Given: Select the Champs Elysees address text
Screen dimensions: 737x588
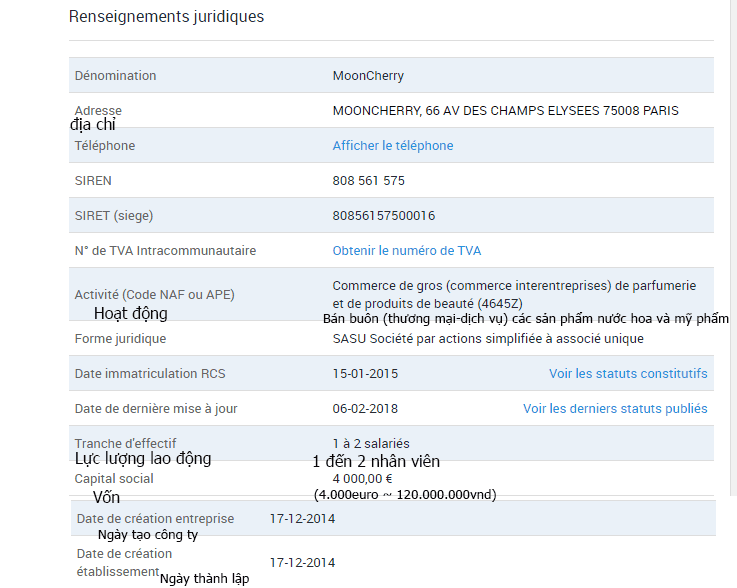Looking at the screenshot, I should 505,111.
